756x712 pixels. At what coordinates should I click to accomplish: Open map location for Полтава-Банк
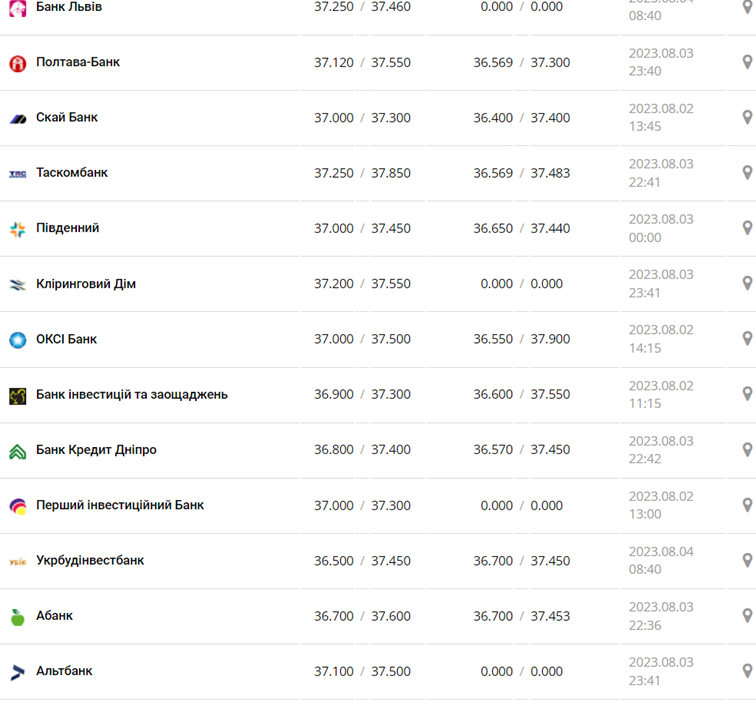click(x=746, y=62)
